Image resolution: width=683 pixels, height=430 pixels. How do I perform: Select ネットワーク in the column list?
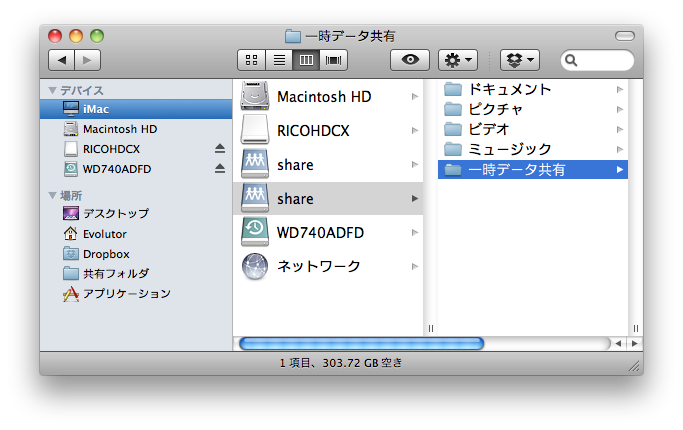click(x=328, y=266)
